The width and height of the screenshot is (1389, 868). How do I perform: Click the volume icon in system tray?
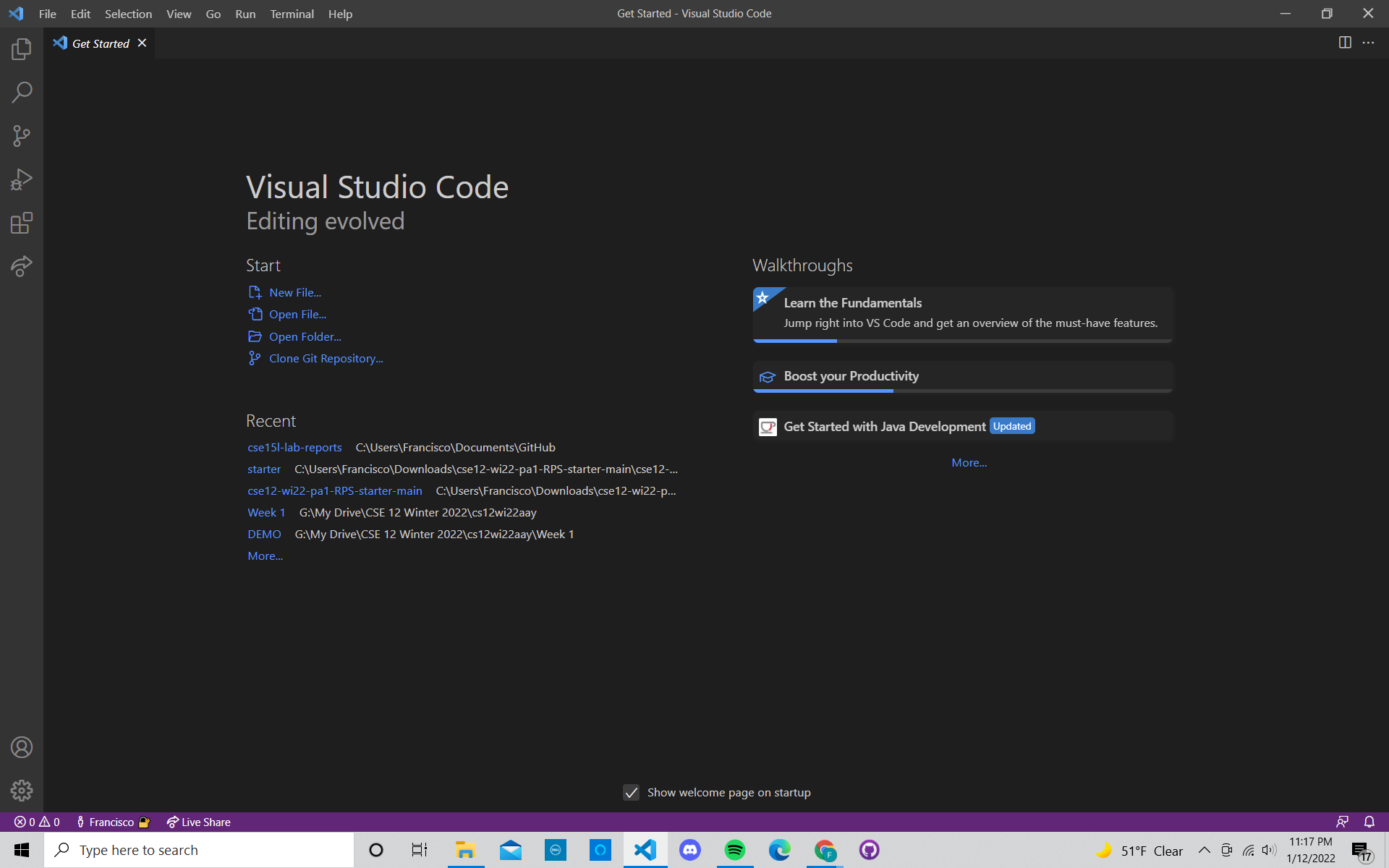click(1269, 850)
